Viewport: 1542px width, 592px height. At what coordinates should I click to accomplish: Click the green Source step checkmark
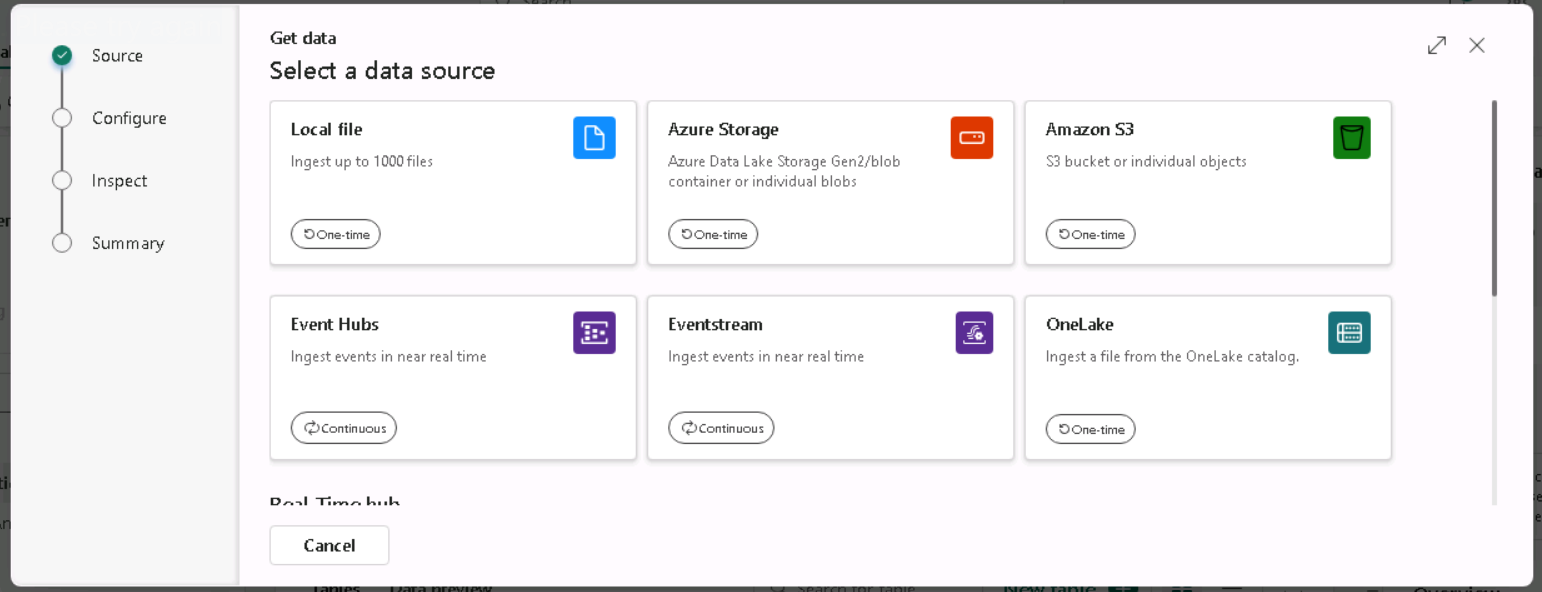tap(62, 56)
